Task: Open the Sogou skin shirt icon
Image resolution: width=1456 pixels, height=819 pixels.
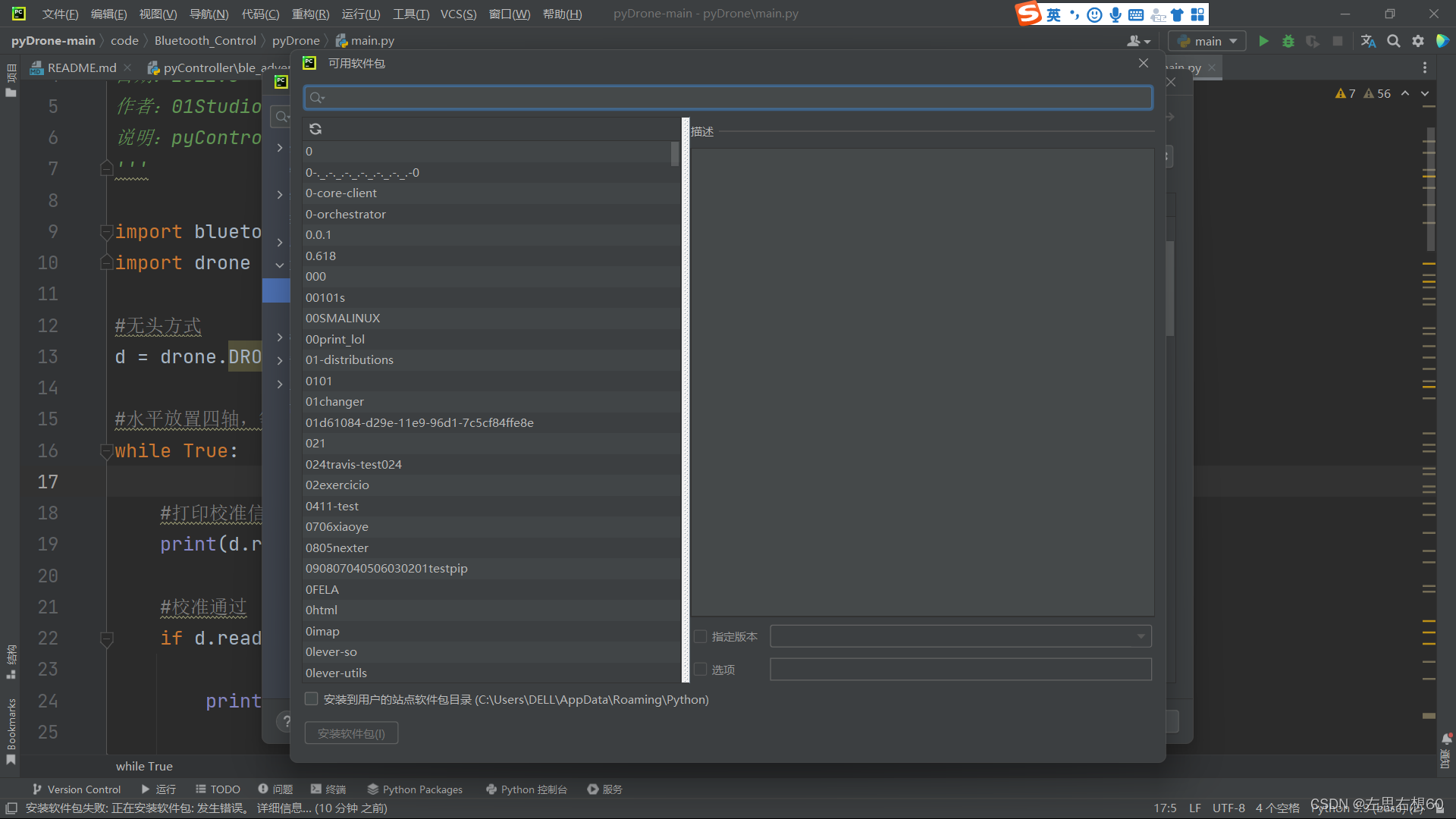Action: pos(1177,14)
